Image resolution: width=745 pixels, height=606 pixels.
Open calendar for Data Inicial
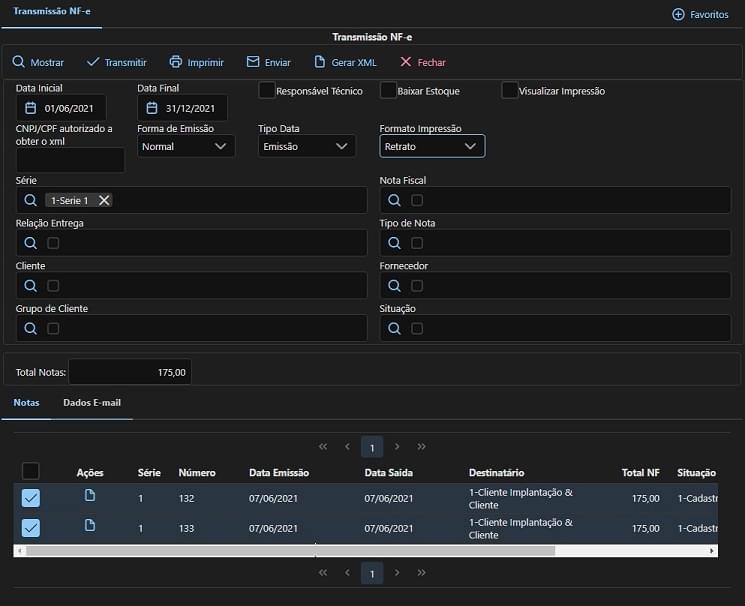click(x=30, y=108)
